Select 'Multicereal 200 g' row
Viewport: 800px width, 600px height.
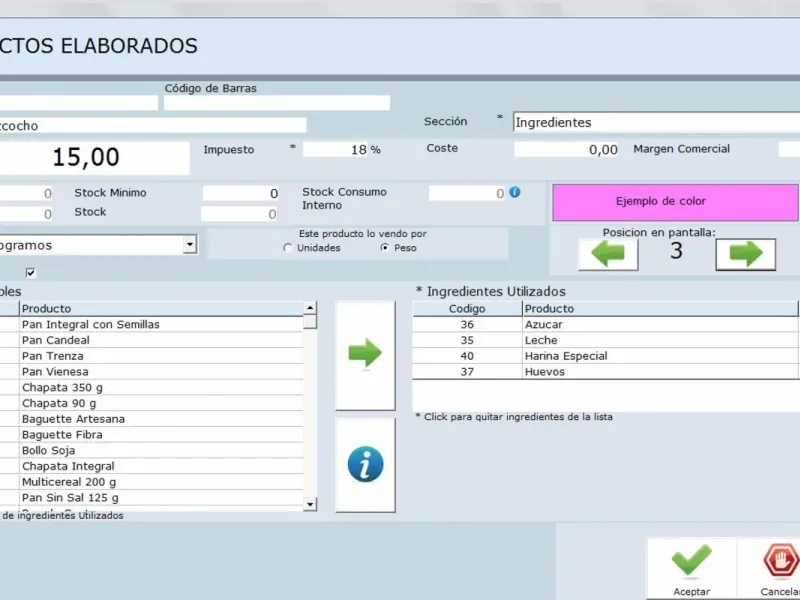pos(151,482)
